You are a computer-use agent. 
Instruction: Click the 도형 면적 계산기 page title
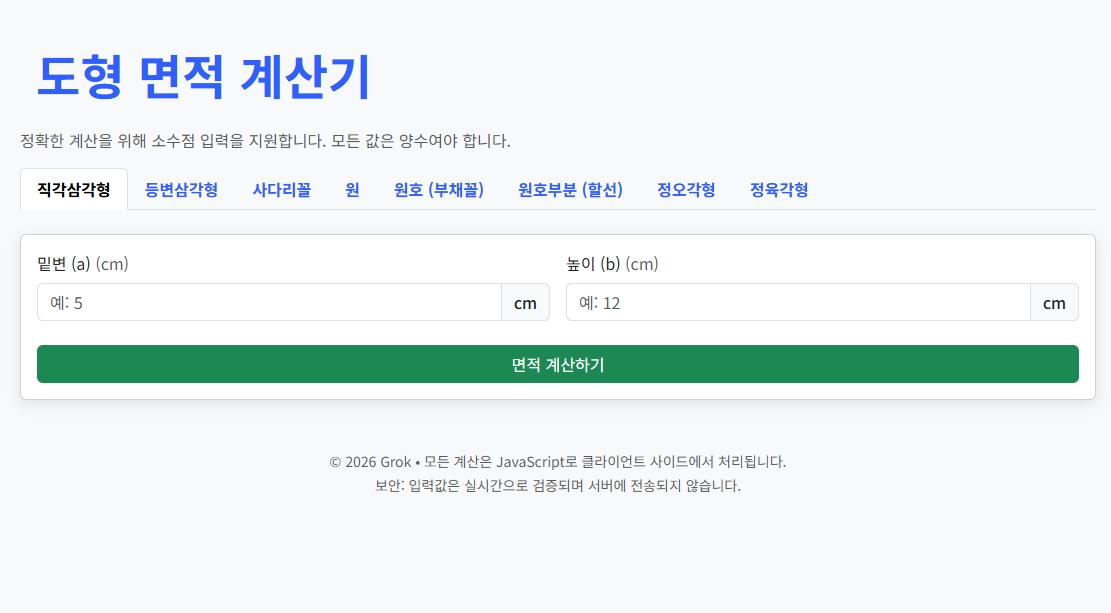203,76
